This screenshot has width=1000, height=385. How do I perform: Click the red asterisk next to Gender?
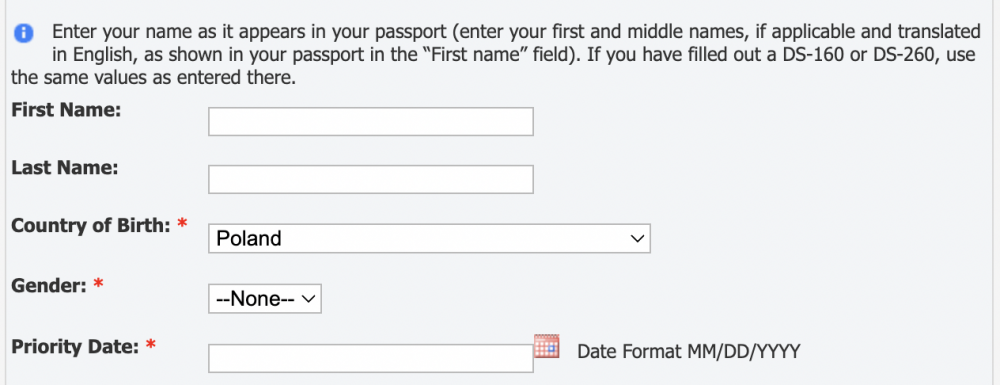click(98, 284)
